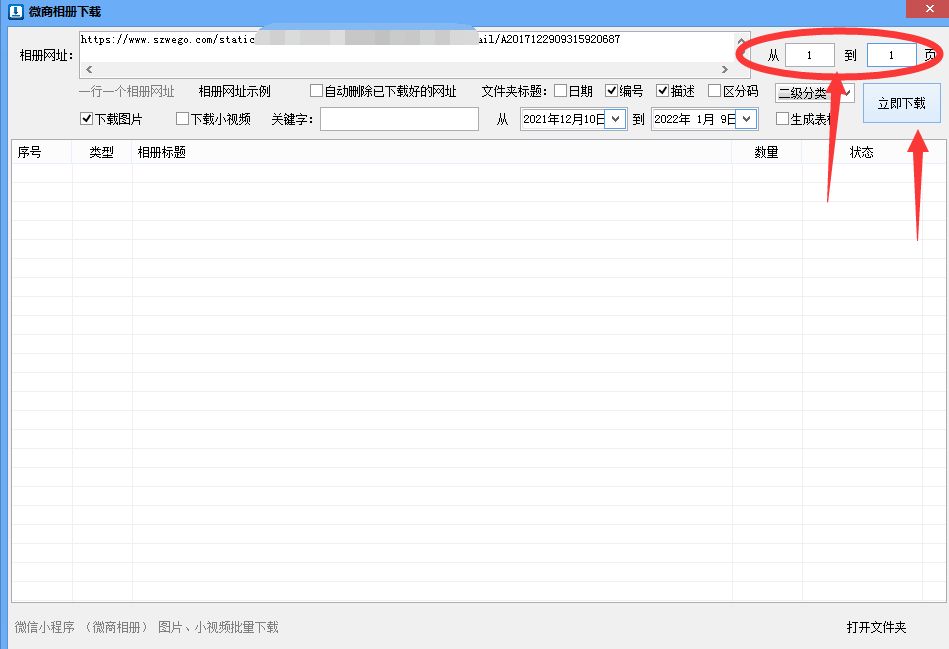The width and height of the screenshot is (949, 649).
Task: Click the 从 starting page number box
Action: click(x=808, y=55)
